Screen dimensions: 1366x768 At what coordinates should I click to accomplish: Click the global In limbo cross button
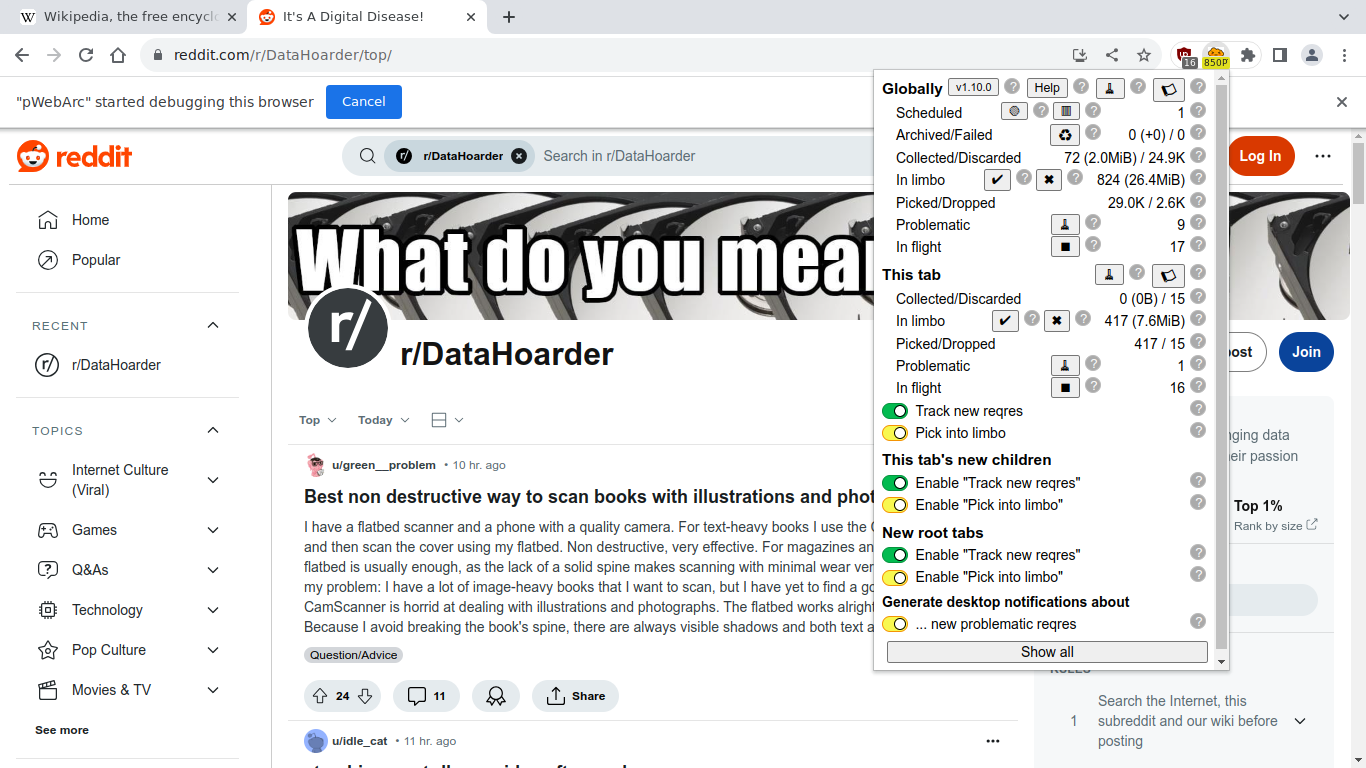[1048, 180]
